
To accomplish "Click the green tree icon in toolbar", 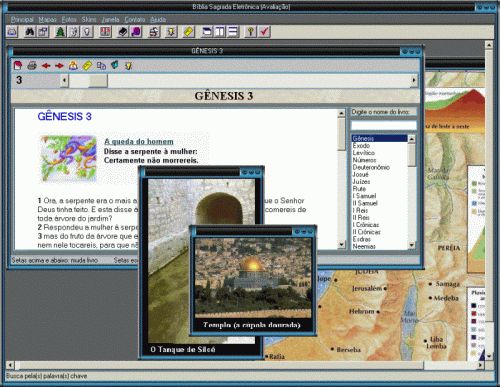I will coord(60,32).
